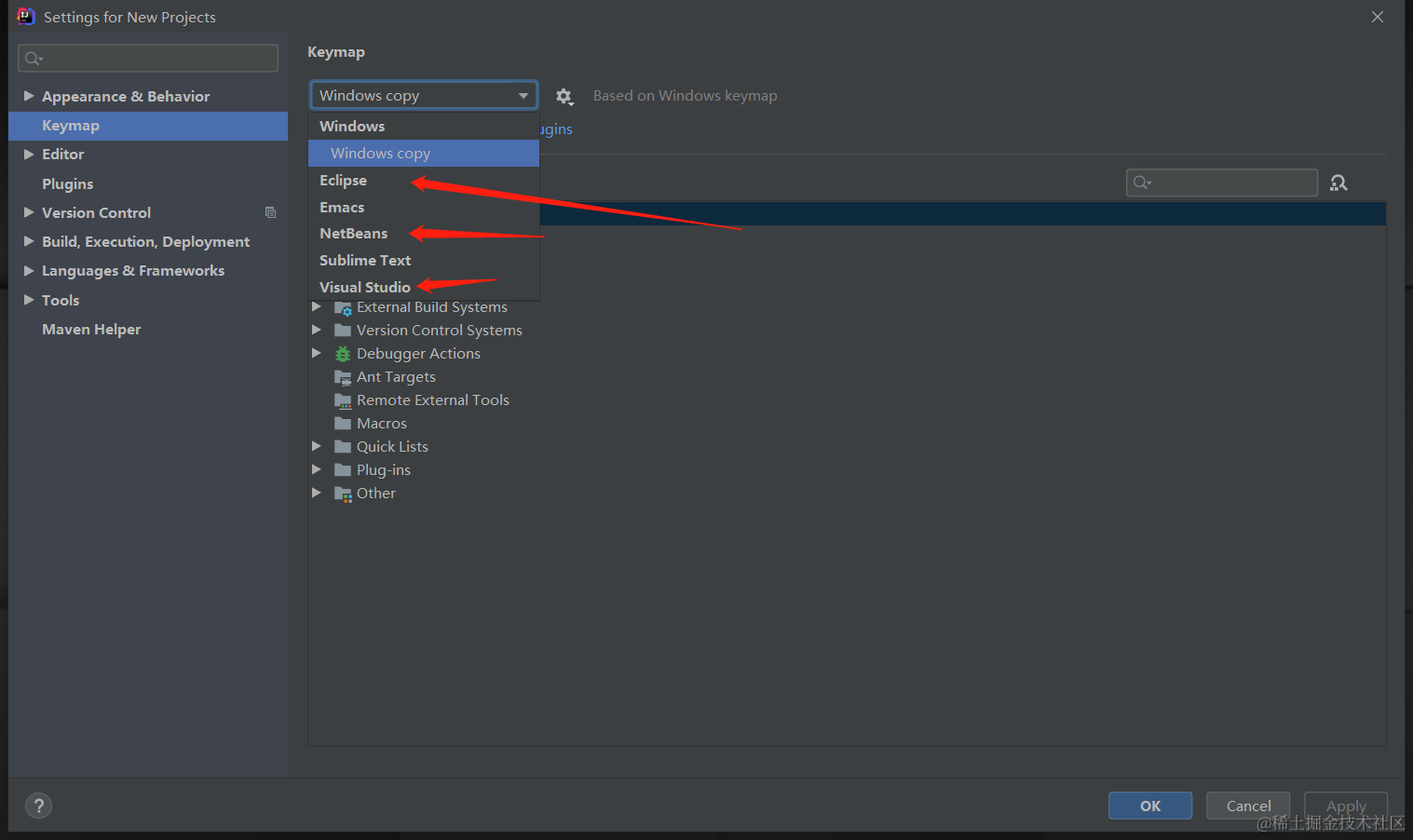
Task: Expand the Other tree node
Action: (317, 493)
